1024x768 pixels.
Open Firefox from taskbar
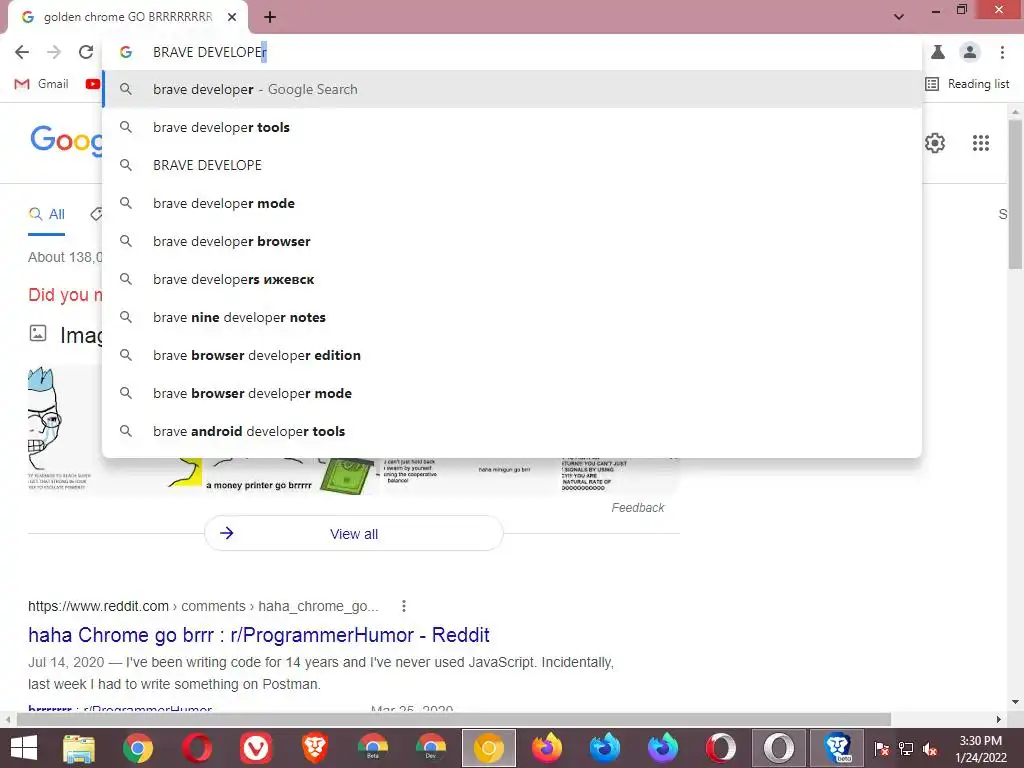pyautogui.click(x=547, y=748)
